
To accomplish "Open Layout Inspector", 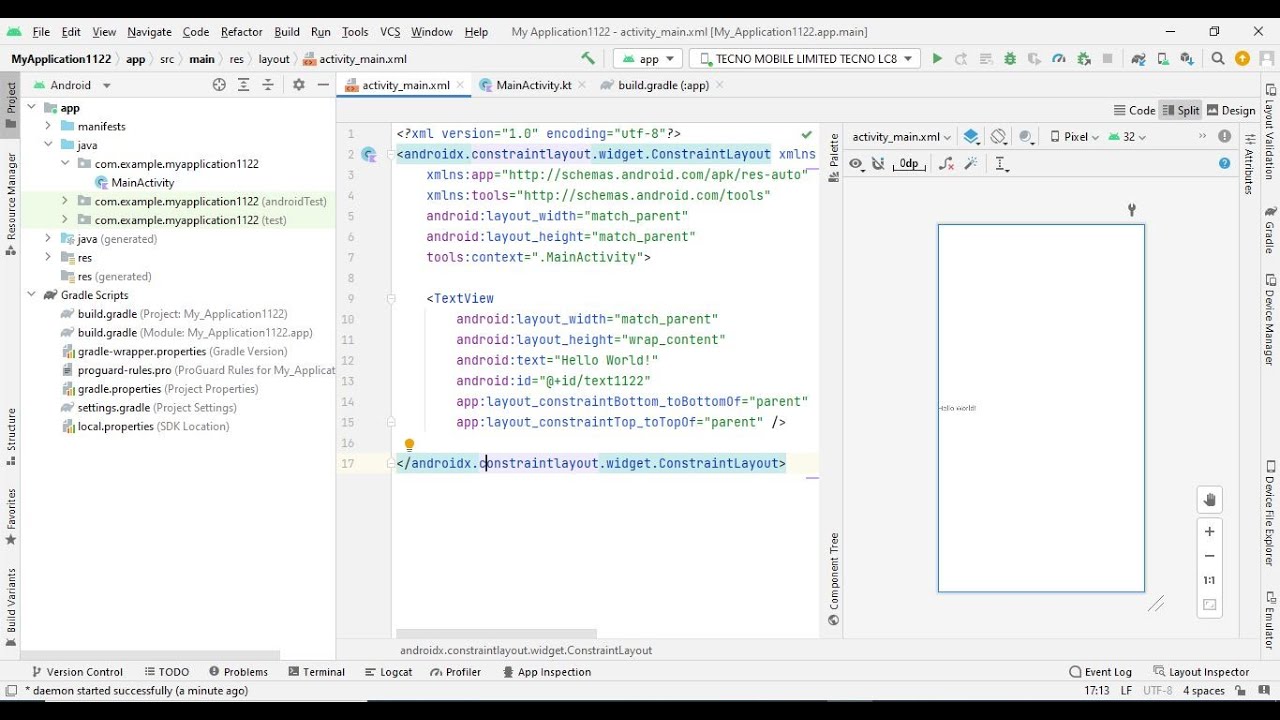I will pyautogui.click(x=1201, y=672).
